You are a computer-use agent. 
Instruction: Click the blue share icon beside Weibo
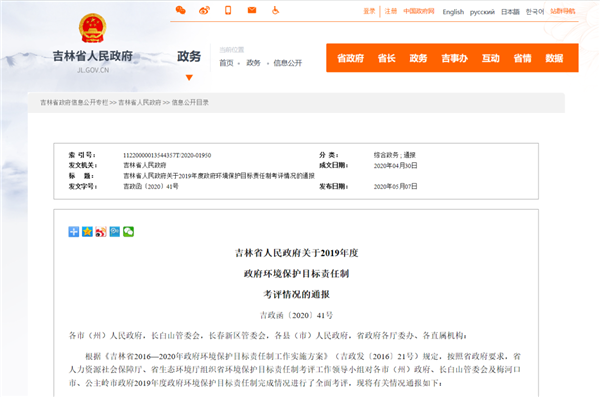[x=115, y=232]
